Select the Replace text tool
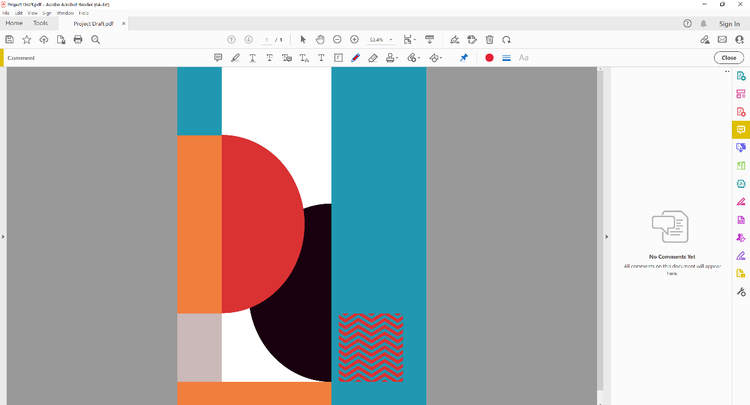Screen dimensions: 750x405 [287, 58]
